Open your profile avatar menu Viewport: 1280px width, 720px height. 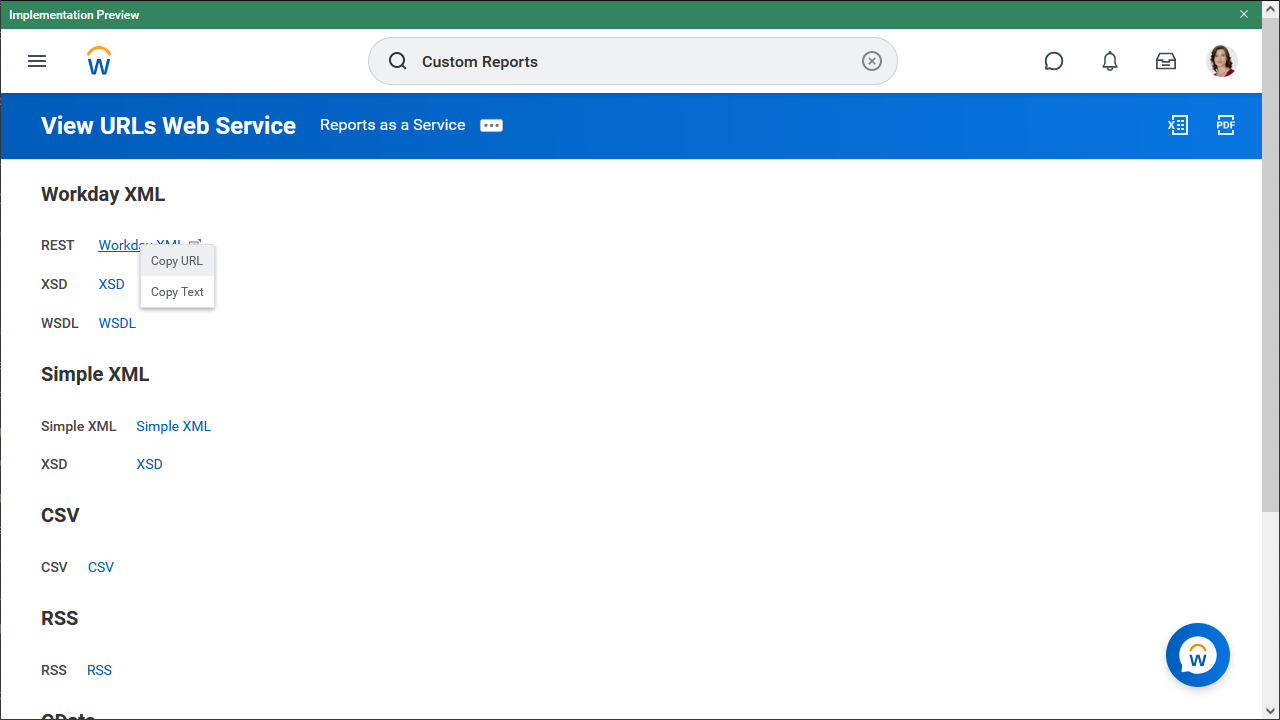click(x=1222, y=61)
